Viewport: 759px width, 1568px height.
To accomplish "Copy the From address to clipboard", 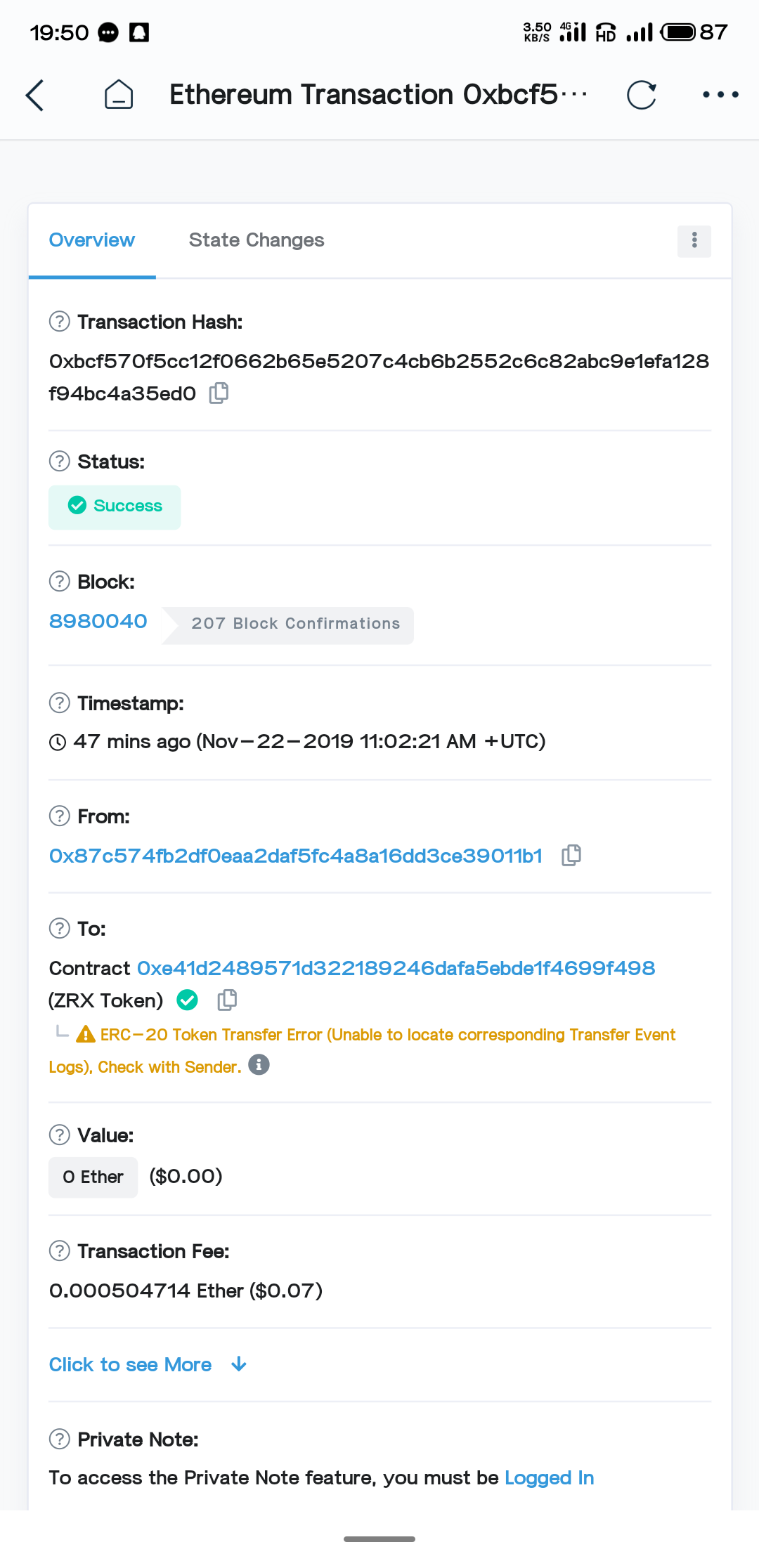I will click(571, 855).
